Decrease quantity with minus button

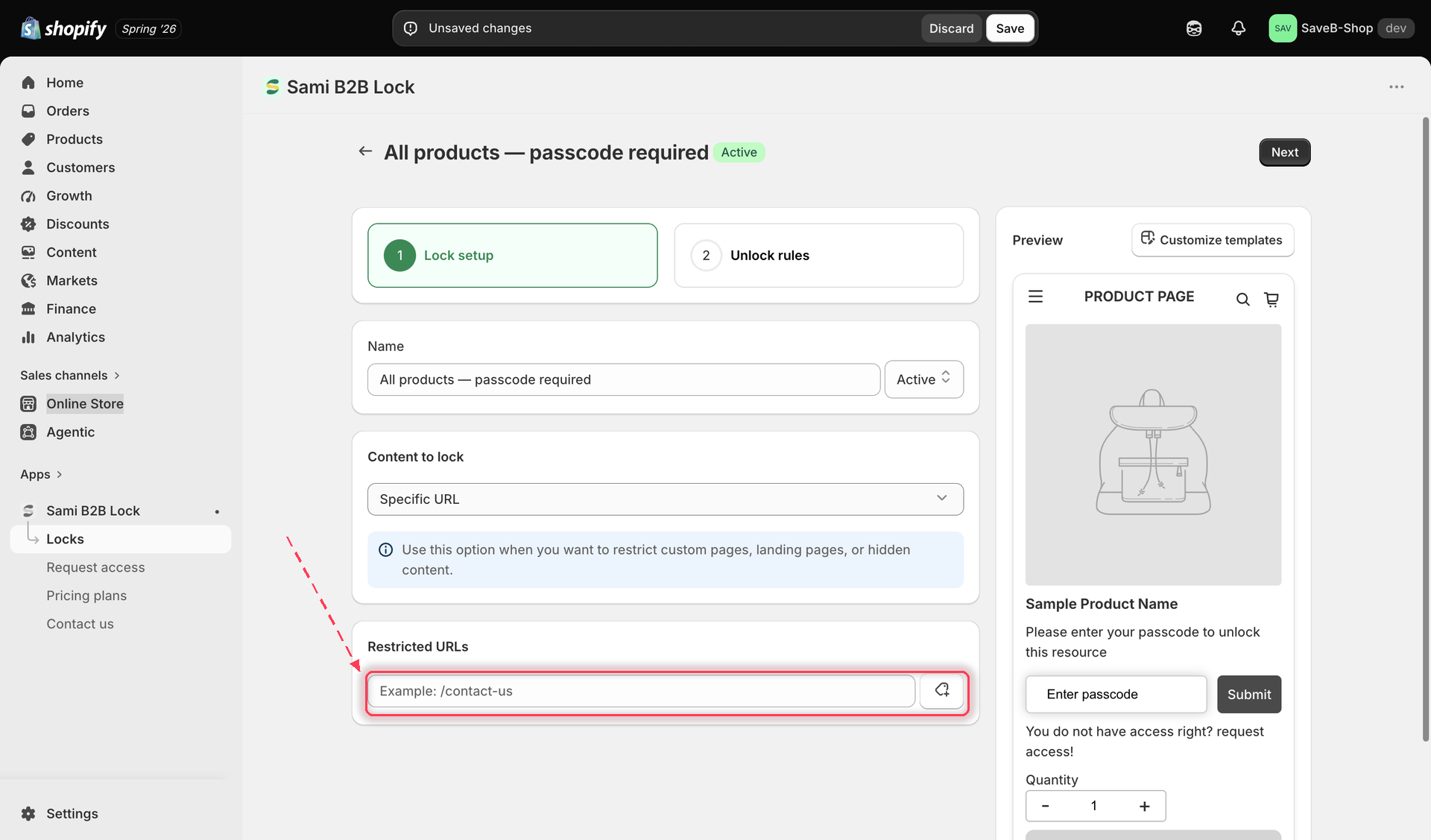point(1045,806)
